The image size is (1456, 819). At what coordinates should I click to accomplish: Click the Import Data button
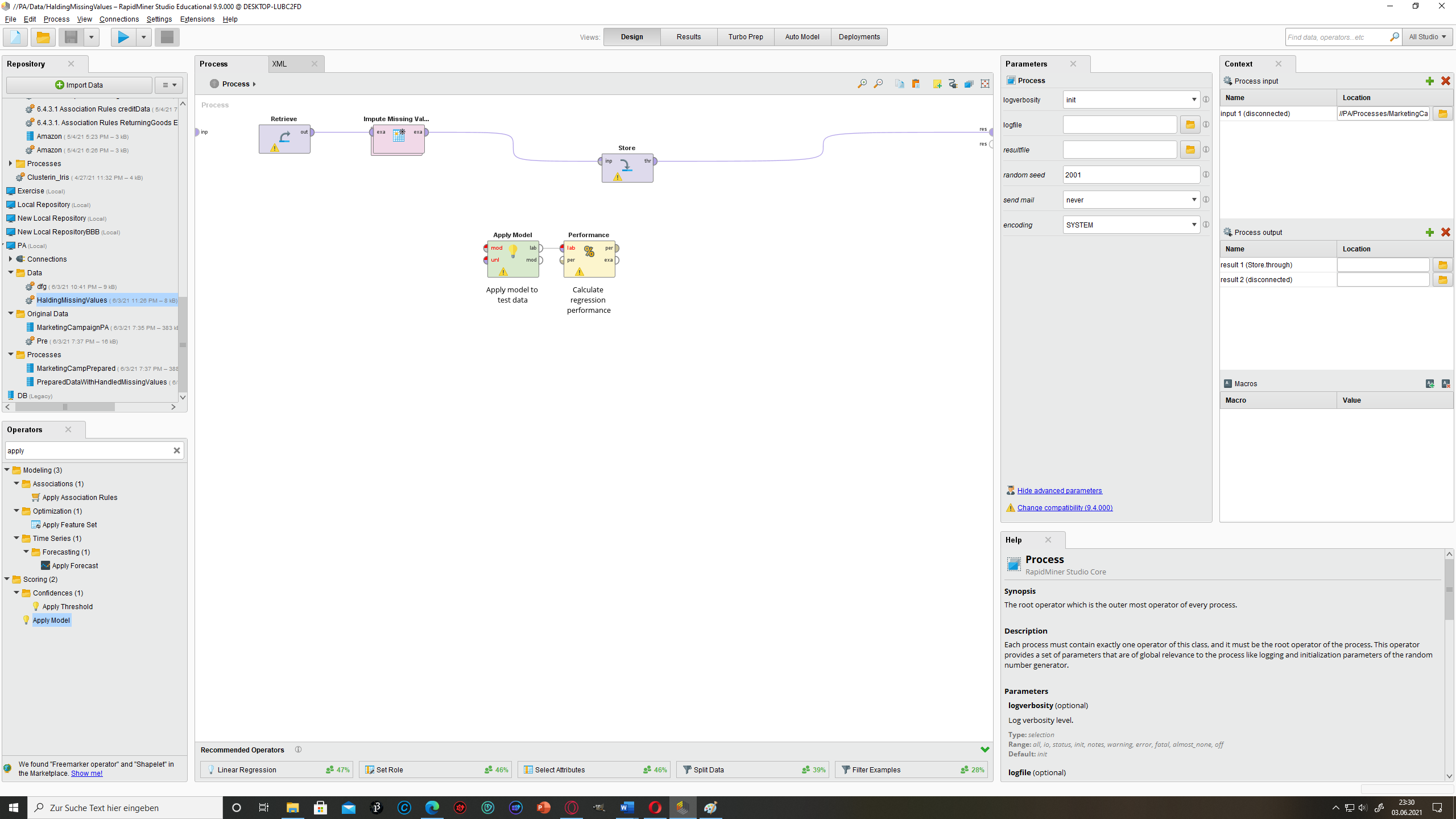coord(79,85)
